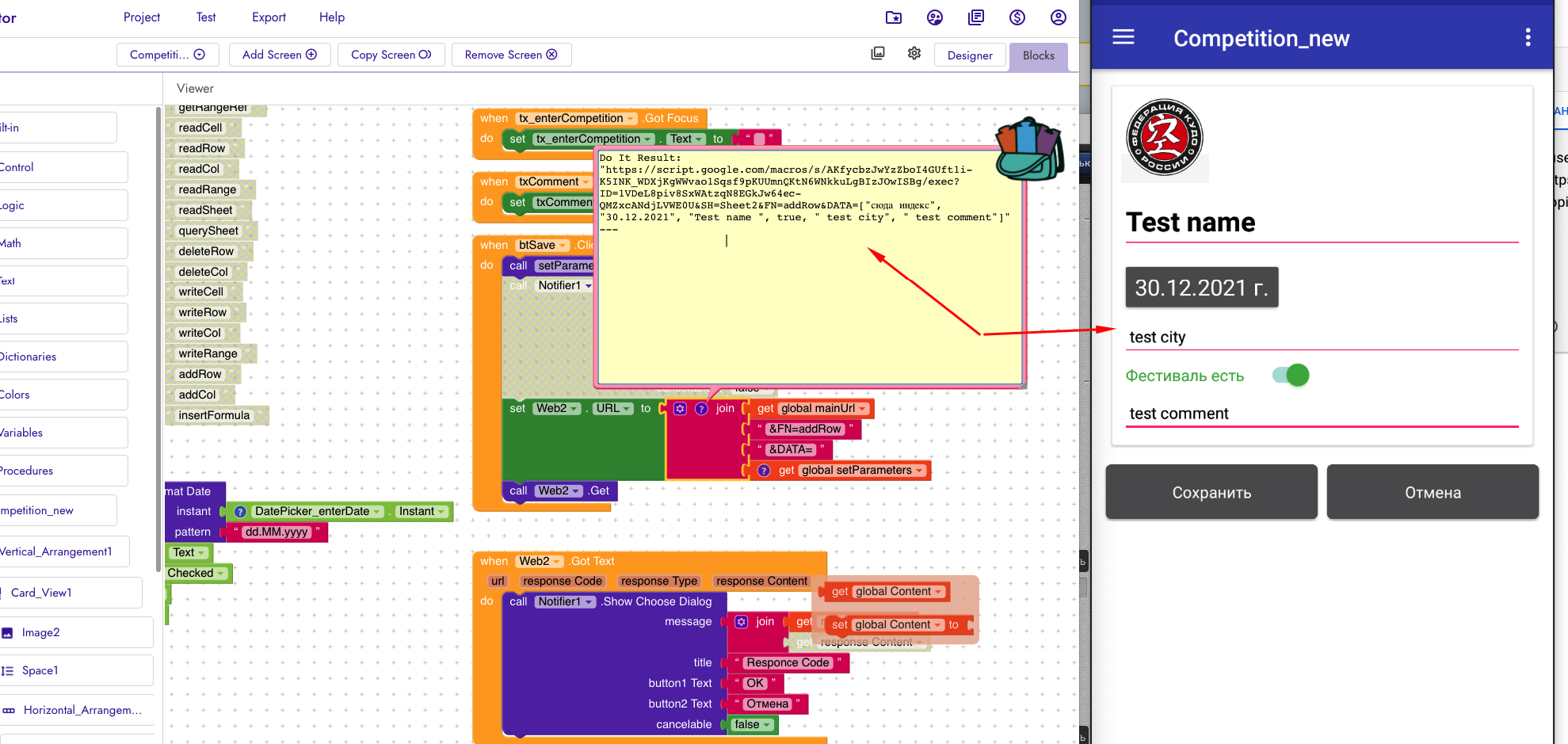Open the three-dot overflow menu in app preview
The height and width of the screenshot is (744, 1568).
pyautogui.click(x=1528, y=37)
